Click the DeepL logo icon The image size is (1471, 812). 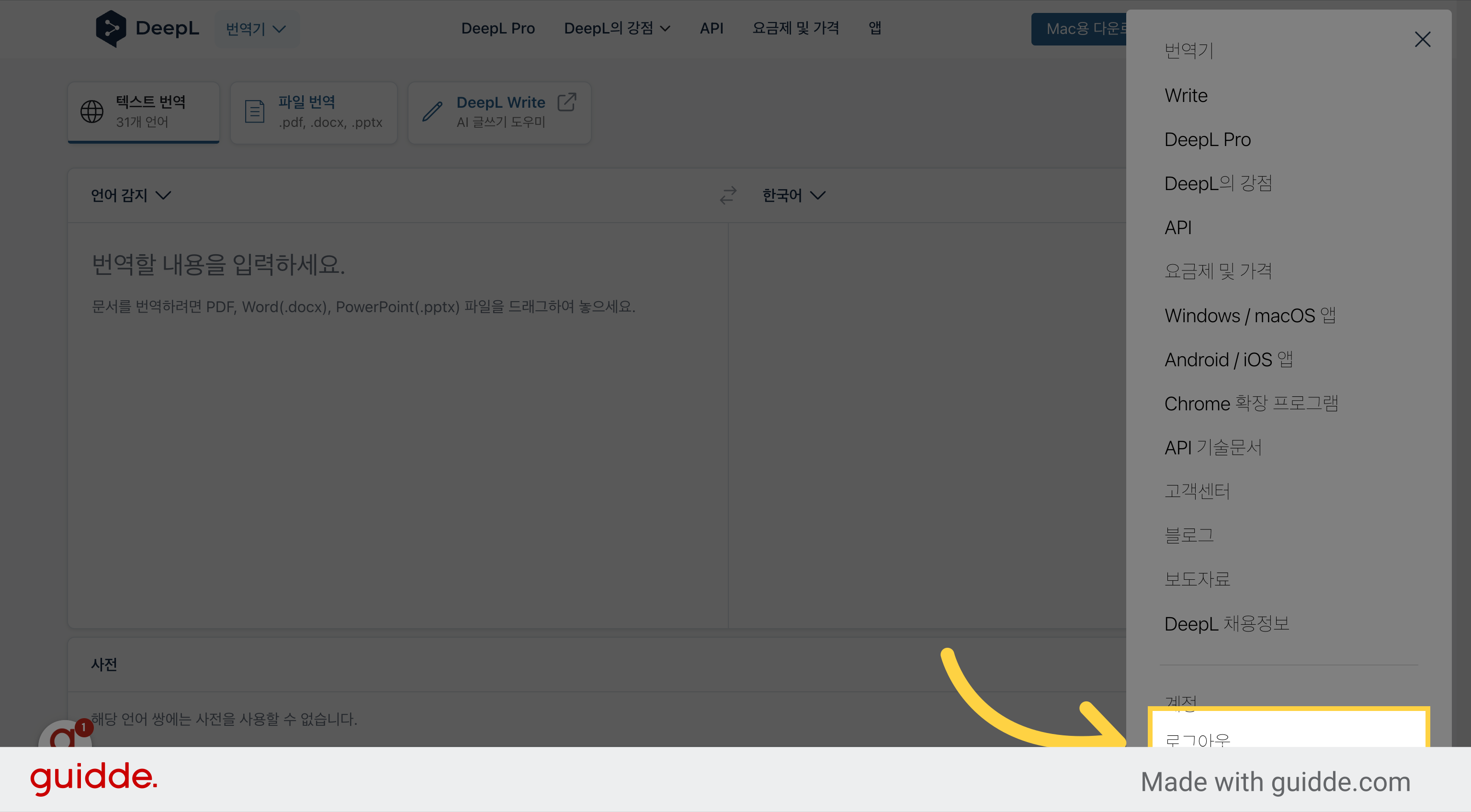click(x=111, y=29)
